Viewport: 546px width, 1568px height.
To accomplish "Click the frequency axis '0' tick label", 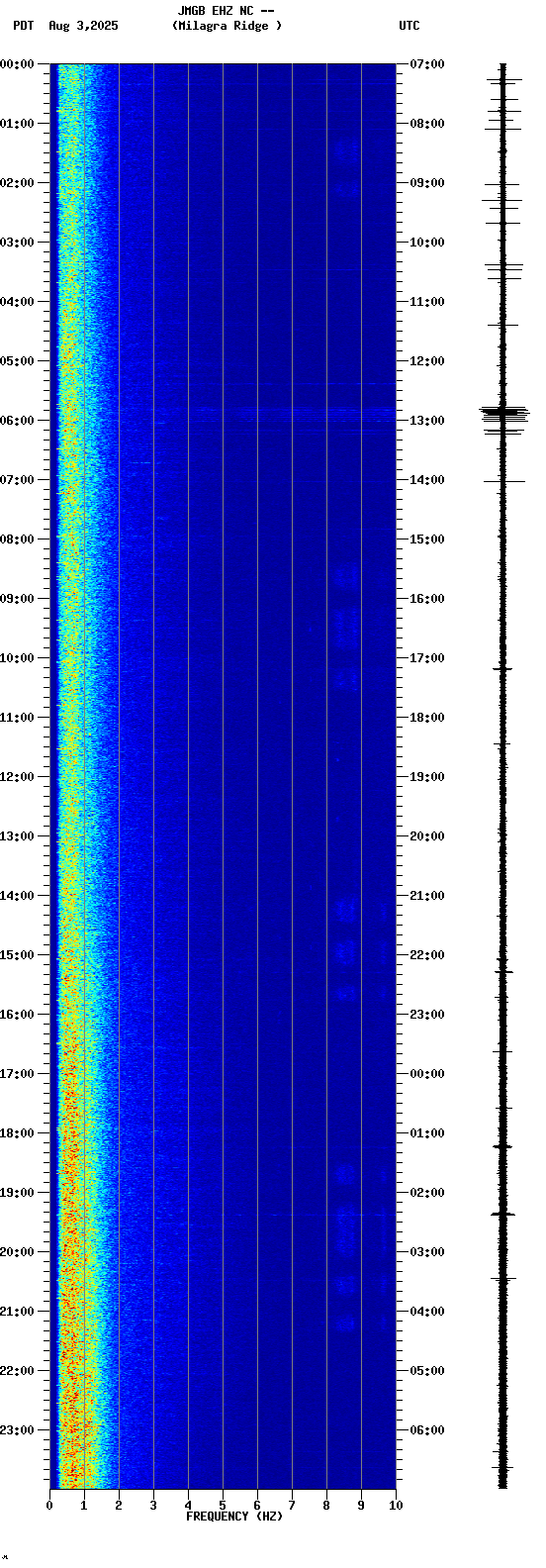I will [x=49, y=1506].
